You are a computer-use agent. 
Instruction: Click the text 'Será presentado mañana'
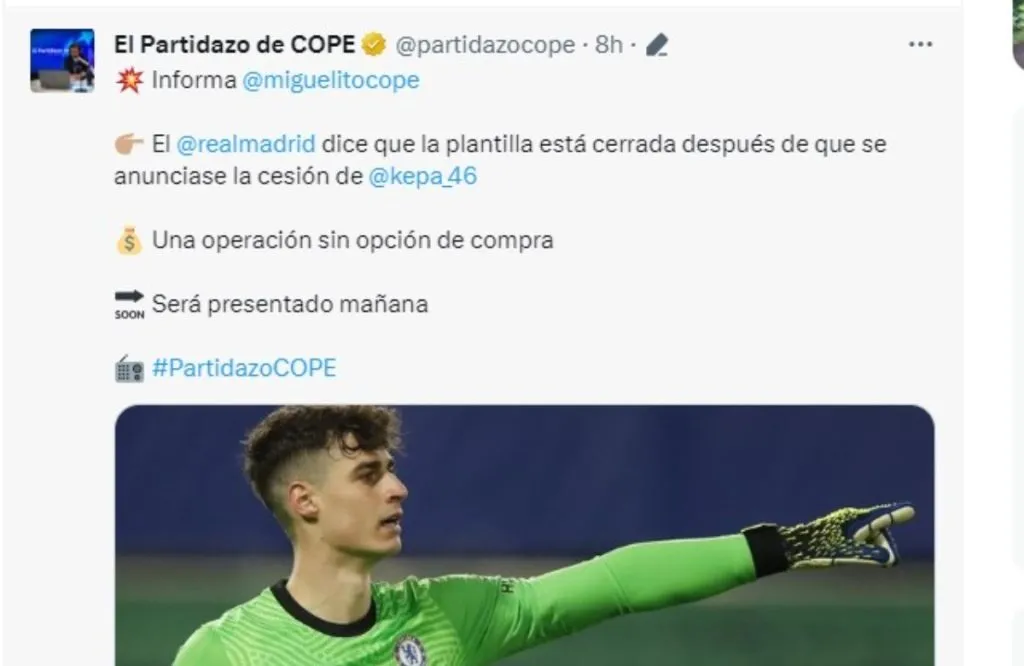click(290, 304)
